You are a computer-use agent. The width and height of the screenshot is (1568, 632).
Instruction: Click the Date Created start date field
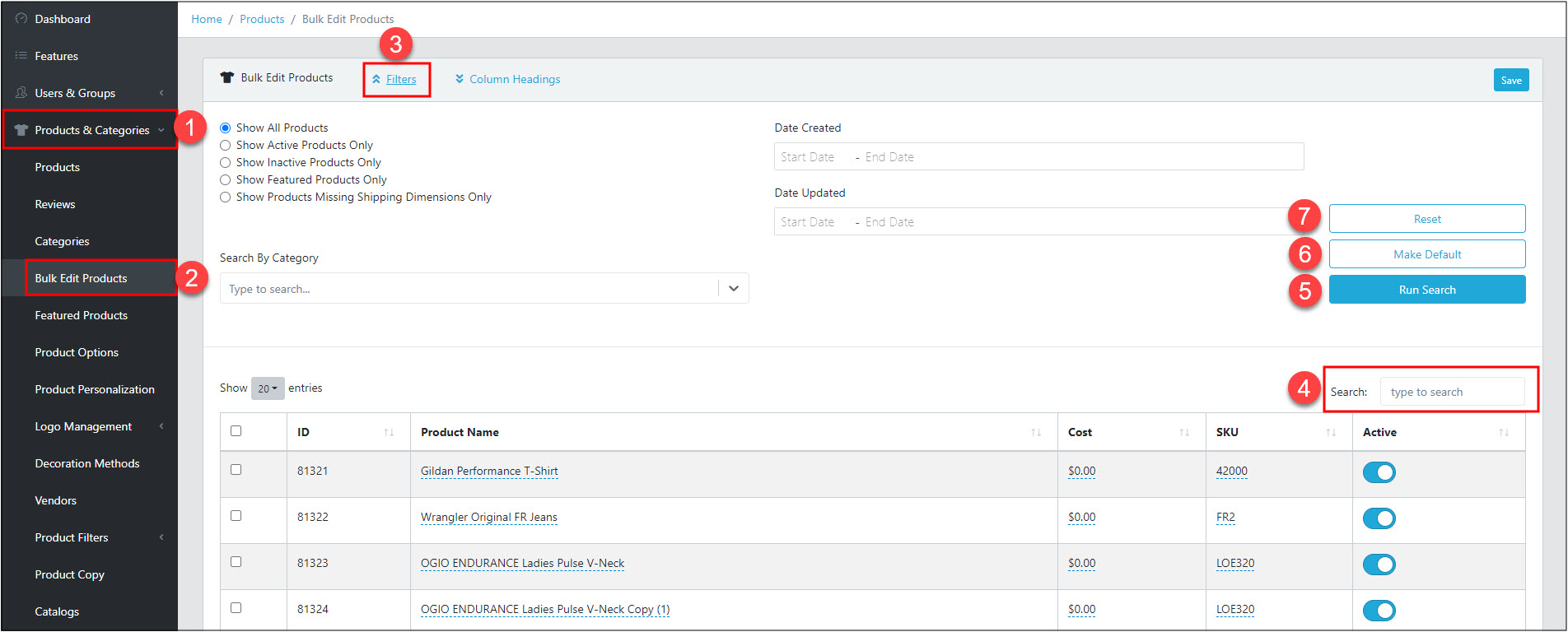coord(808,157)
